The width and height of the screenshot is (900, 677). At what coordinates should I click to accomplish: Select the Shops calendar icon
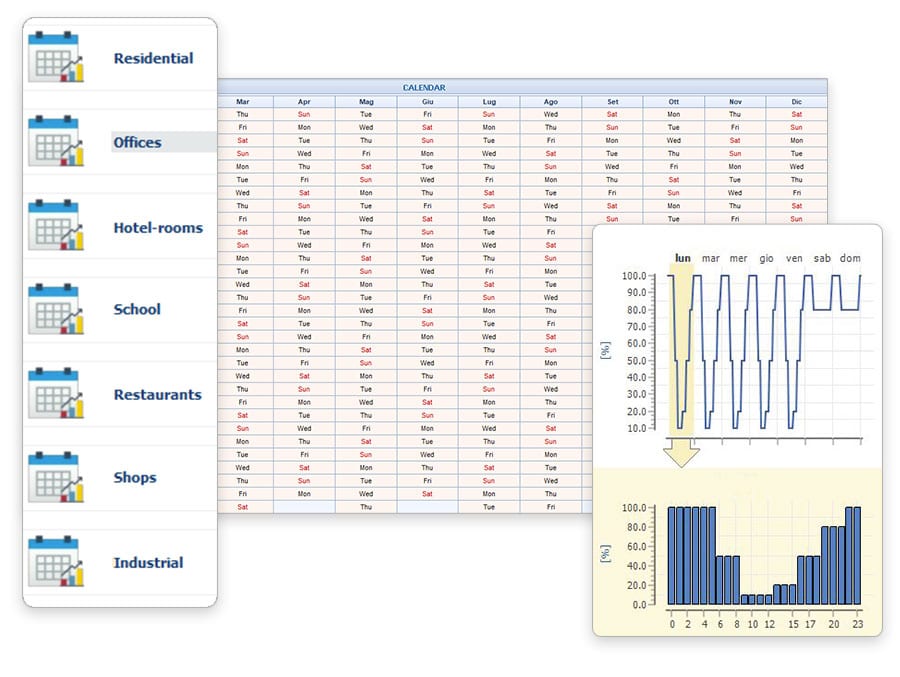pos(57,477)
